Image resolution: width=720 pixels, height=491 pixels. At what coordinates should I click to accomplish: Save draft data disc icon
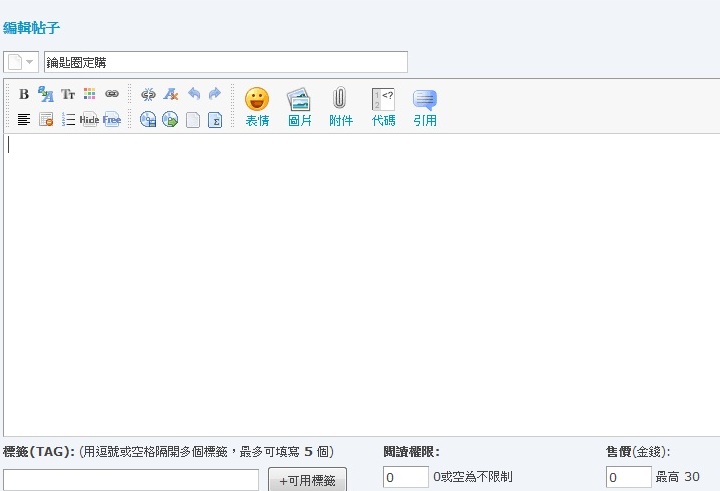[148, 119]
